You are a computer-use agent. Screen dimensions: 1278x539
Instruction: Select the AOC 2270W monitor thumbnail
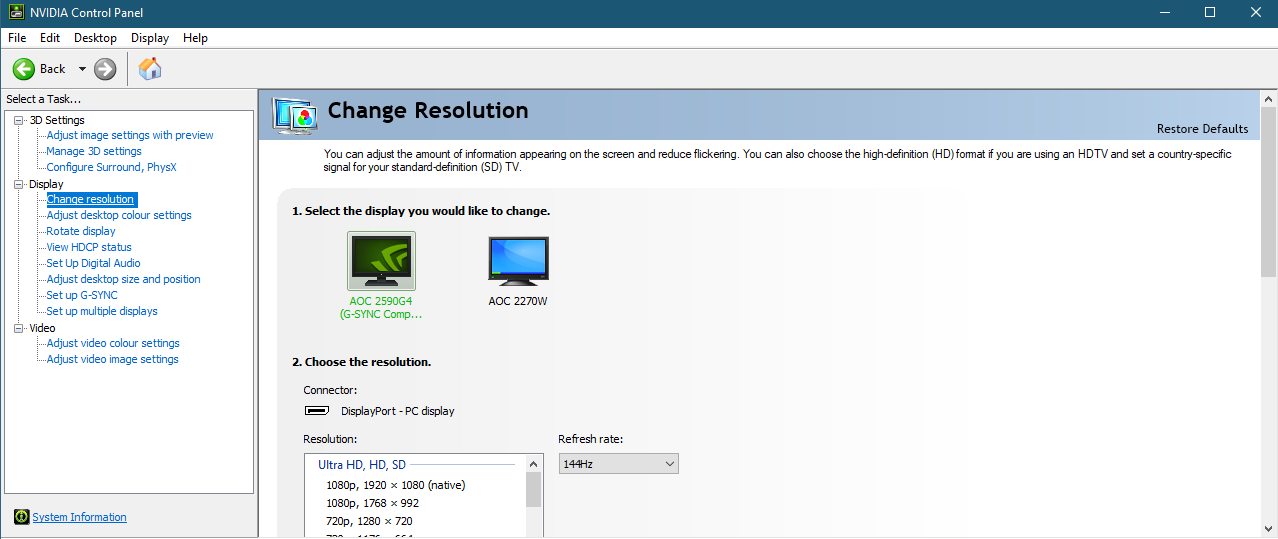[518, 262]
